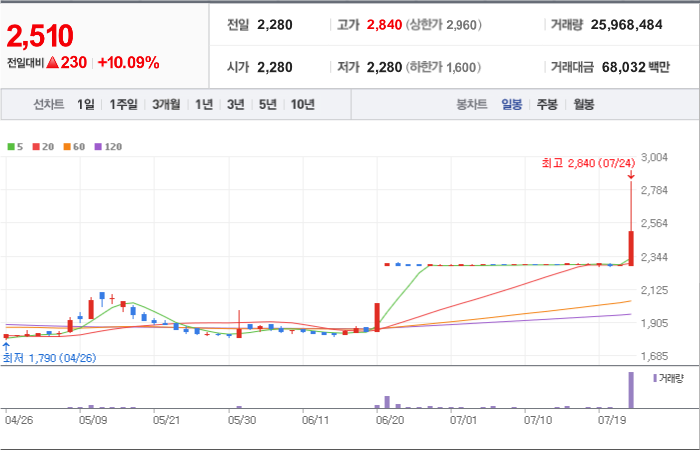Click the 거래량 legend in volume chart
The image size is (700, 450).
click(x=668, y=379)
